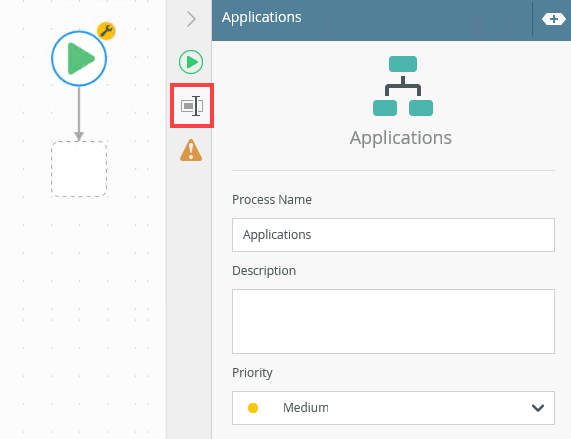This screenshot has height=439, width=571.
Task: Show process warnings via triangle icon
Action: coord(191,150)
